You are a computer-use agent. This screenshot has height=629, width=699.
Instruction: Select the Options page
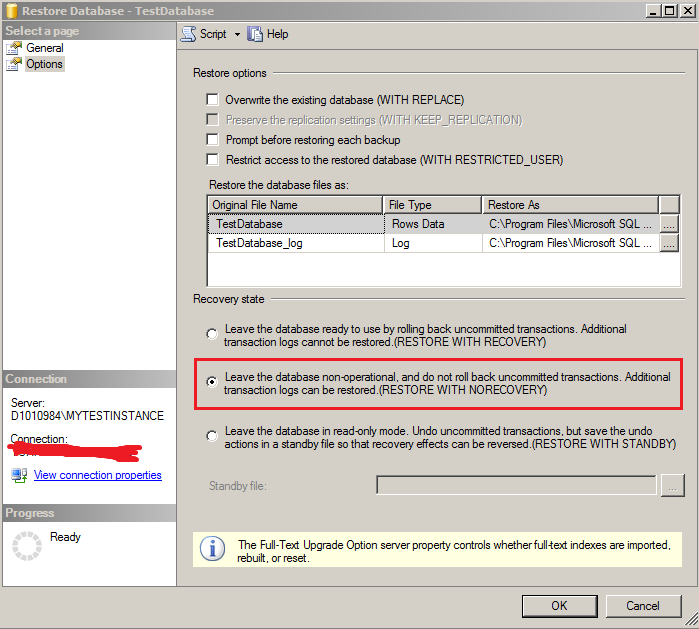[44, 64]
